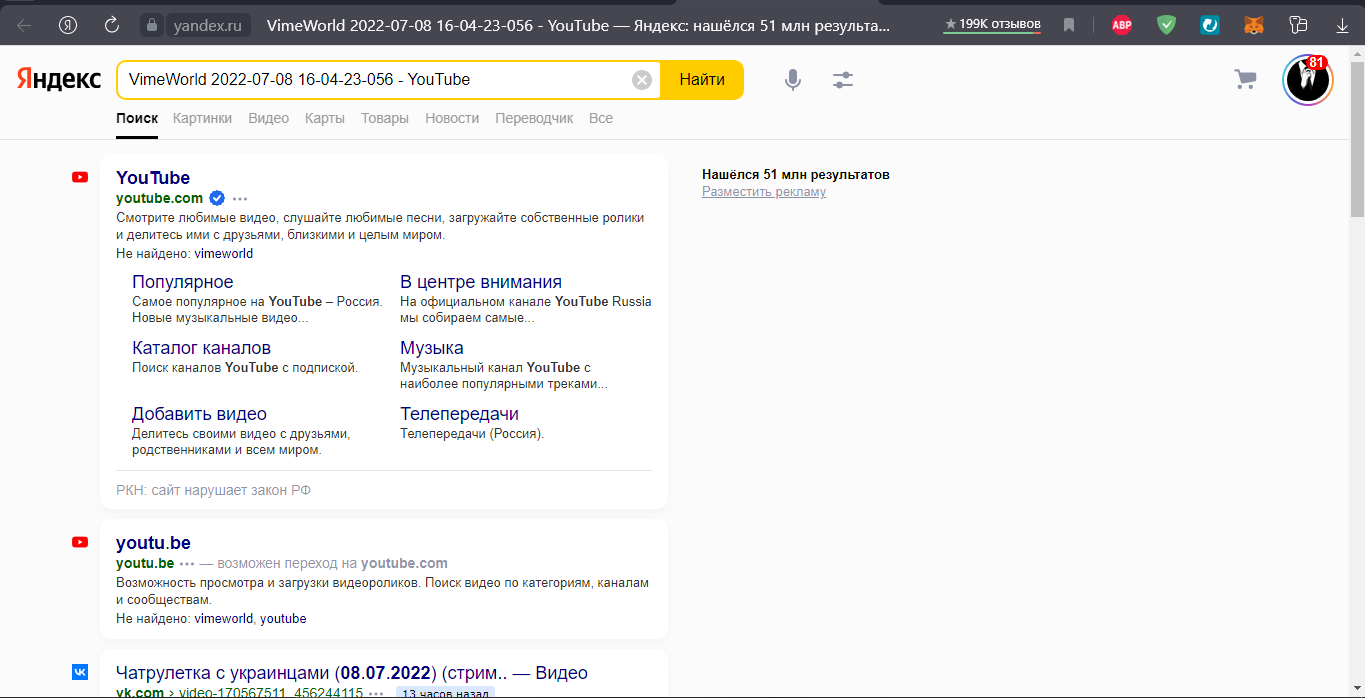This screenshot has width=1365, height=698.
Task: Switch to the Переводчик tab
Action: 534,118
